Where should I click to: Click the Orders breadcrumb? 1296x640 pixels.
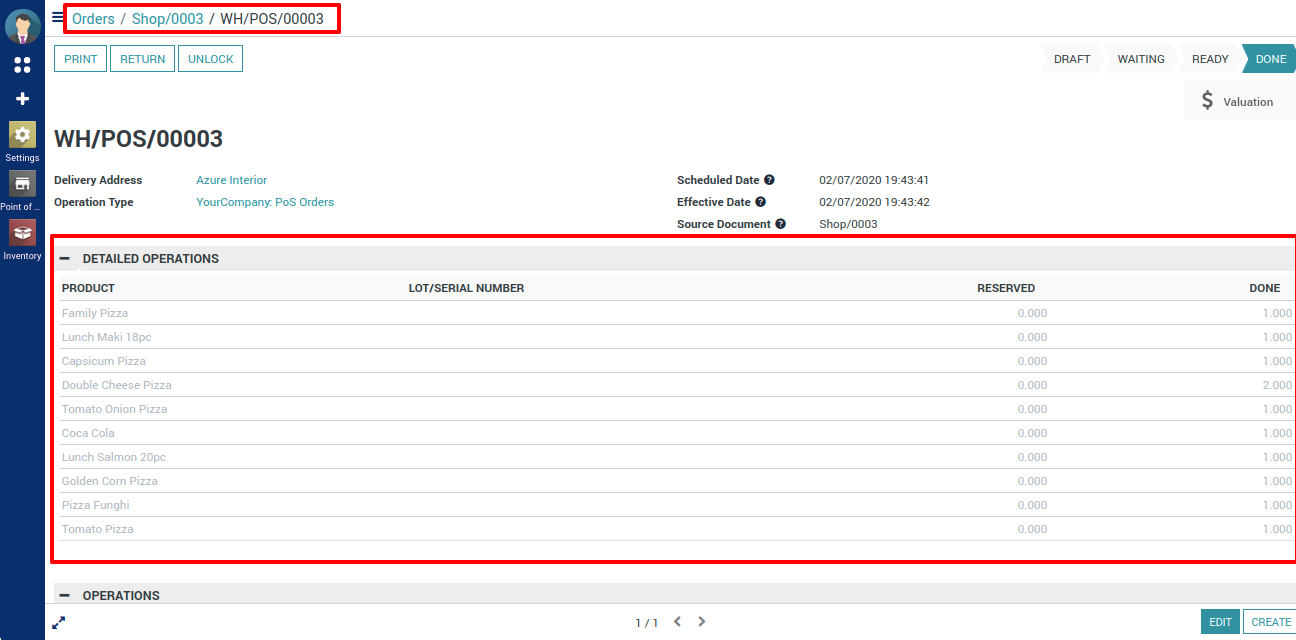pos(93,19)
